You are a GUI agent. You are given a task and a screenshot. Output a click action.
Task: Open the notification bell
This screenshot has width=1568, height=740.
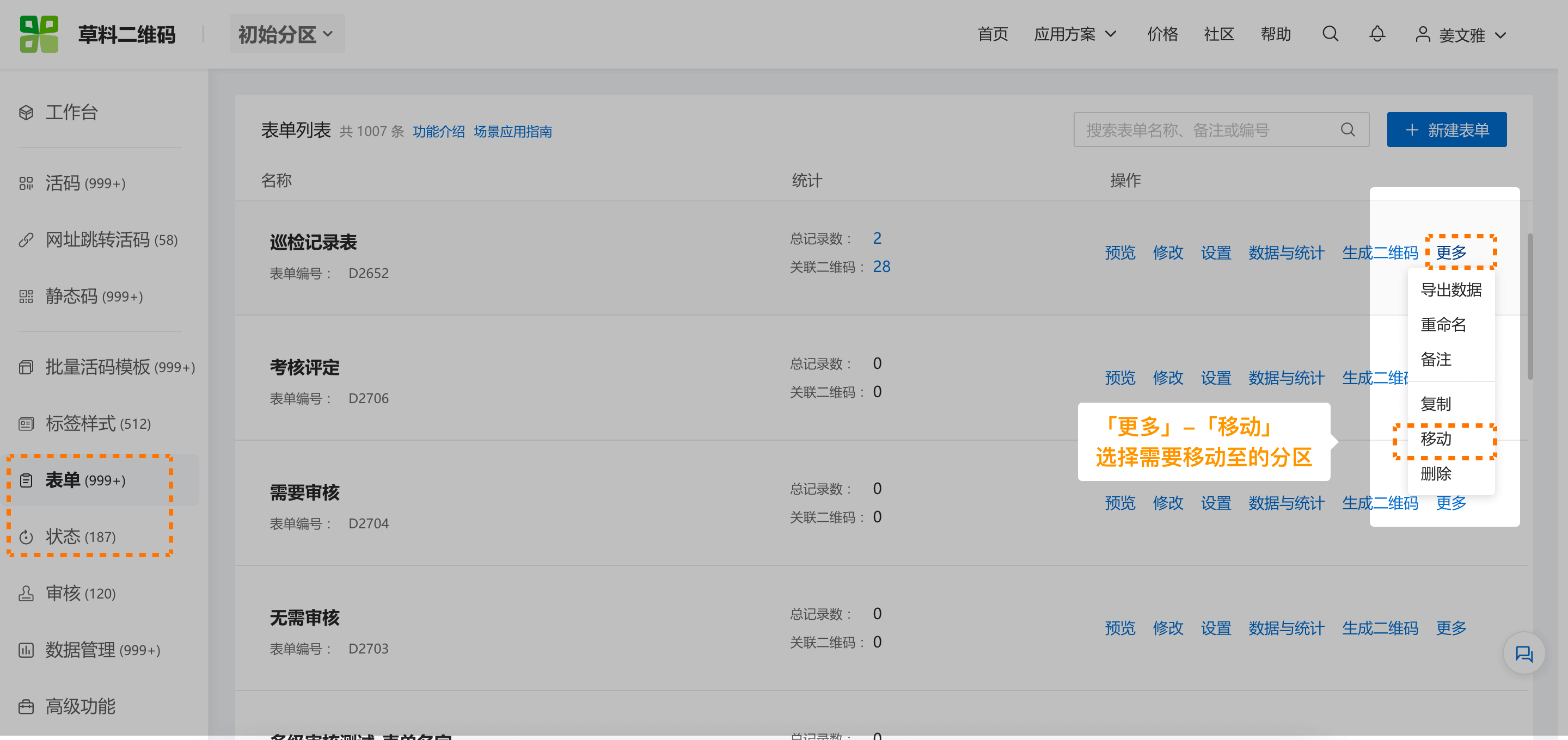coord(1377,34)
